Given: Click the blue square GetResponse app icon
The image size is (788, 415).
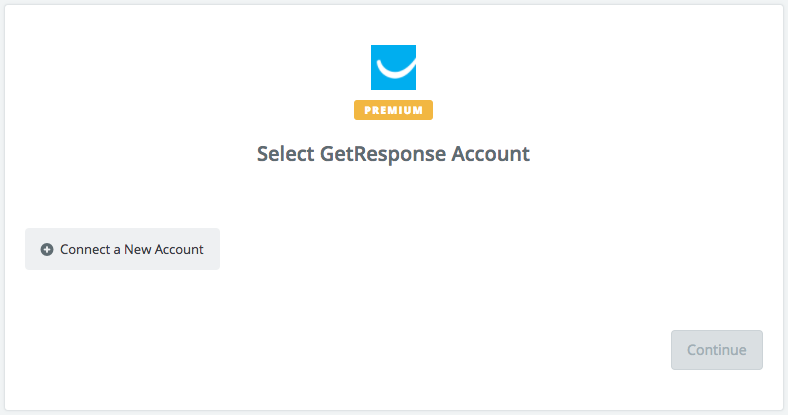Looking at the screenshot, I should [x=393, y=67].
